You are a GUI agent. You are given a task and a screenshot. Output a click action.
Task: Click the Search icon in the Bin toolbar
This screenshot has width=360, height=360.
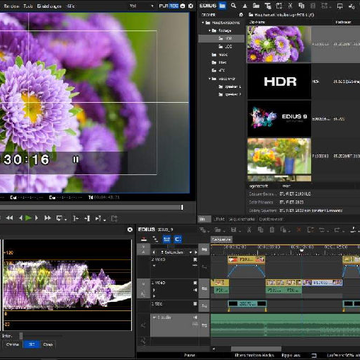[233, 5]
